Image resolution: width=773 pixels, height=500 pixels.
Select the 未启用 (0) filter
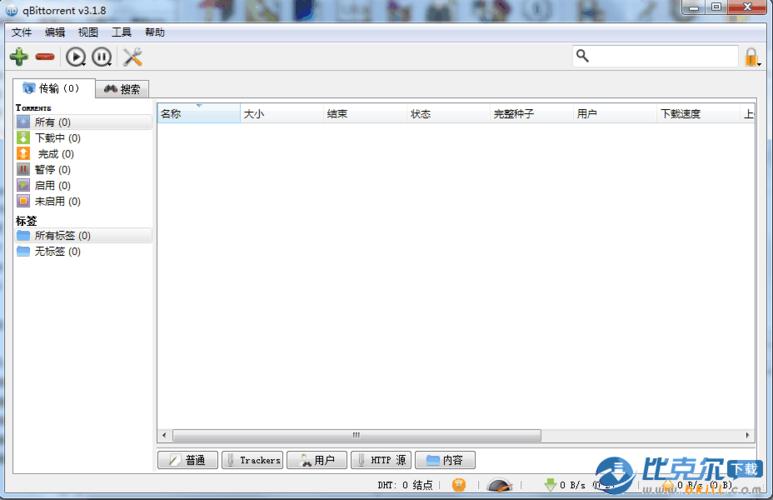click(84, 201)
